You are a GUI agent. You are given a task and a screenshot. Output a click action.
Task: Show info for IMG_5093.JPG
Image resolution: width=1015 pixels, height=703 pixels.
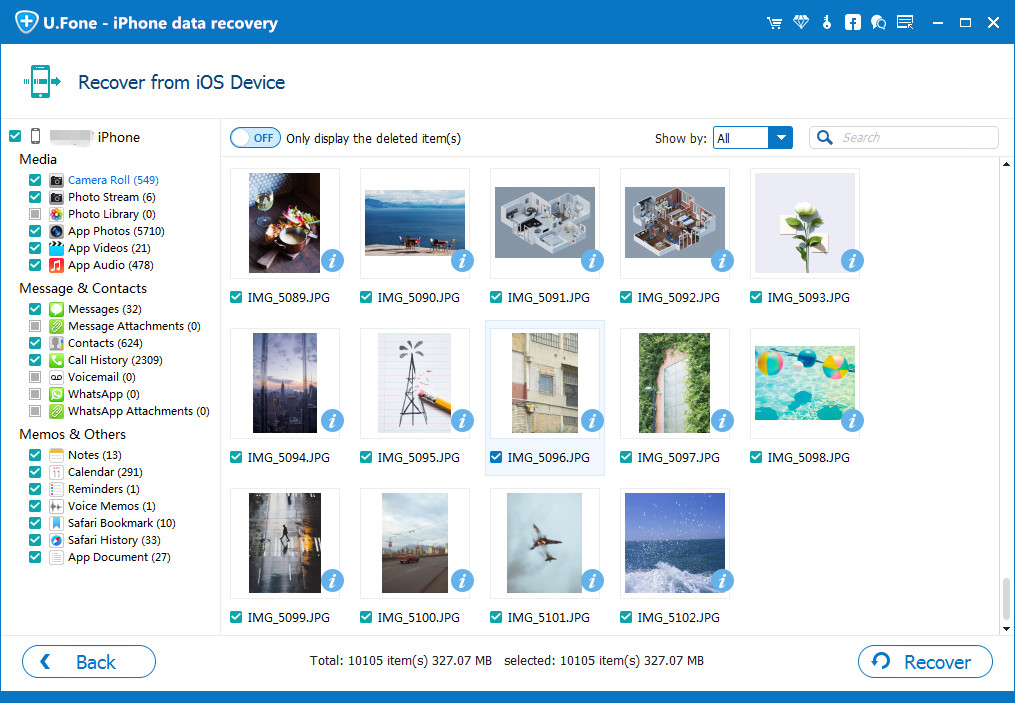853,261
